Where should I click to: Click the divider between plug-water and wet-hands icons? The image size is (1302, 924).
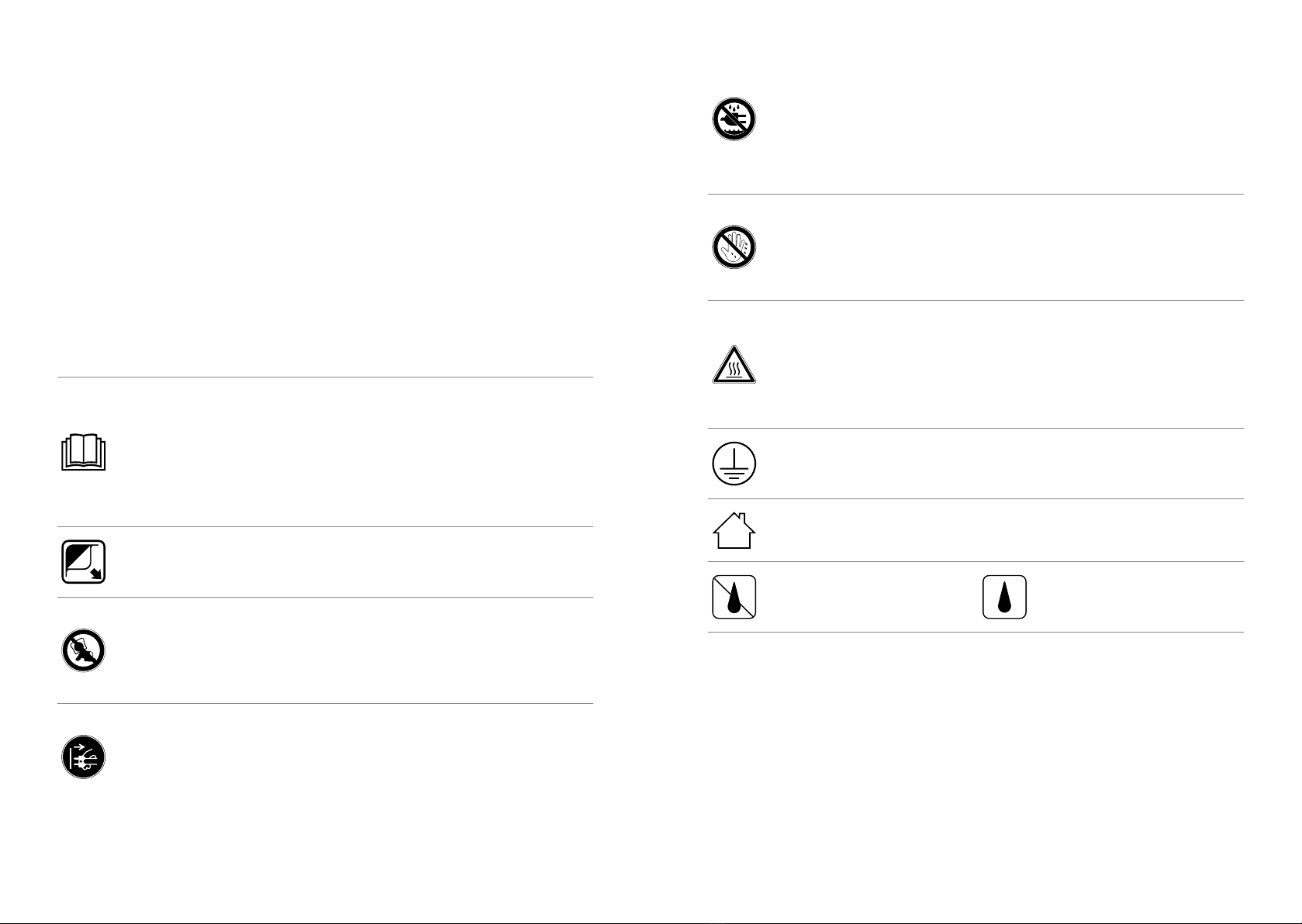coord(976,195)
